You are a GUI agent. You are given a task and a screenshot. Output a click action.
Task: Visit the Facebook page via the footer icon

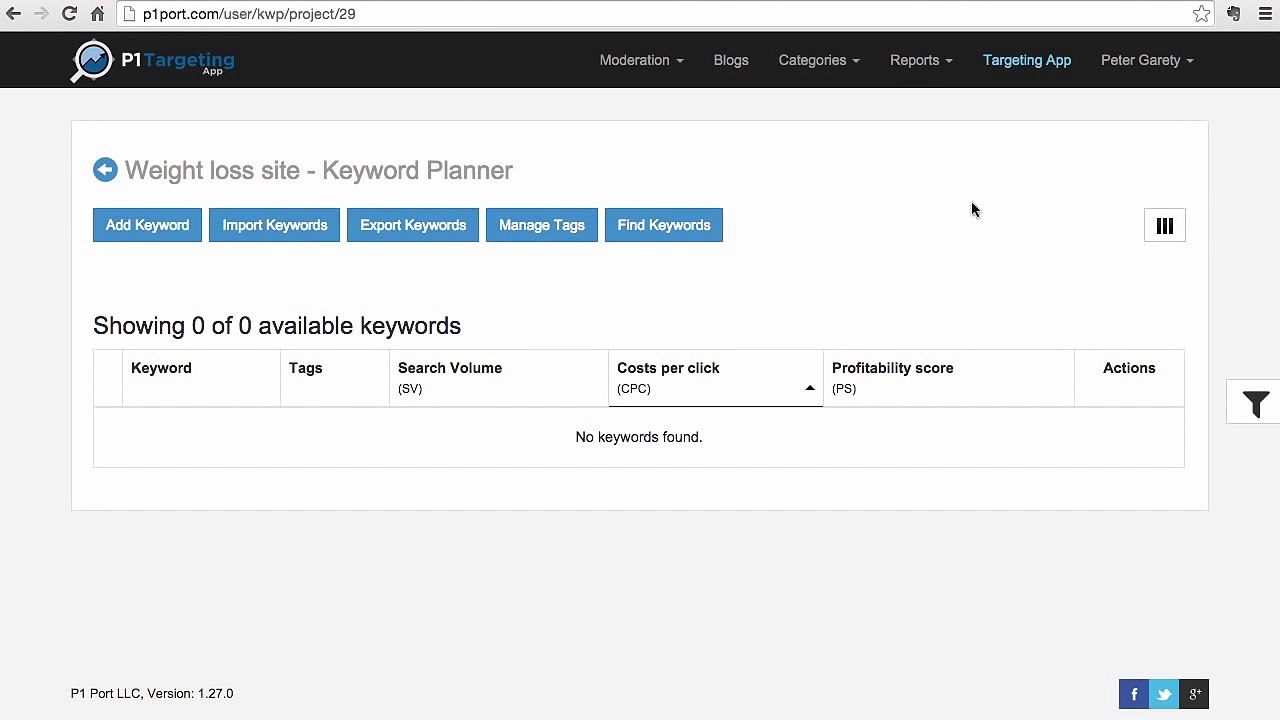[1134, 694]
